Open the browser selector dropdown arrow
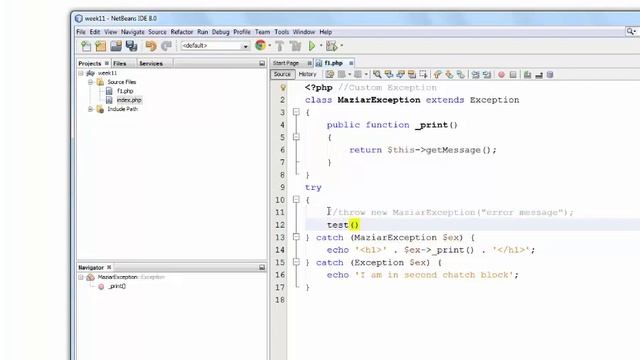This screenshot has width=640, height=360. pos(269,46)
